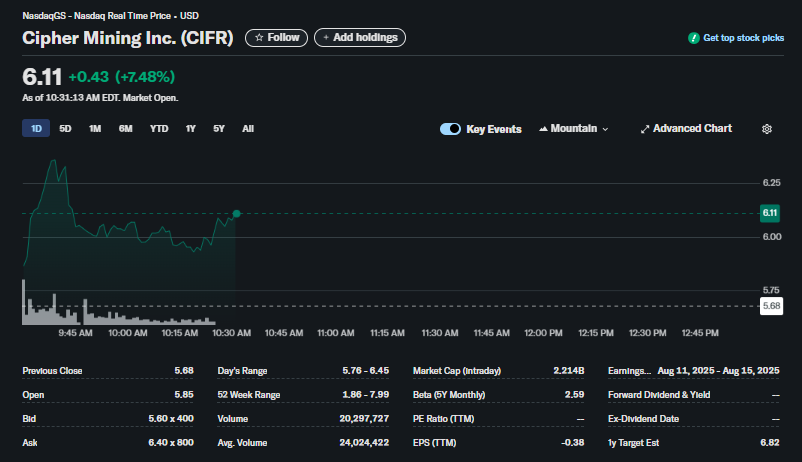Screen dimensions: 802x462
Task: Click PE Ratio (TTM) label
Action: pyautogui.click(x=443, y=419)
